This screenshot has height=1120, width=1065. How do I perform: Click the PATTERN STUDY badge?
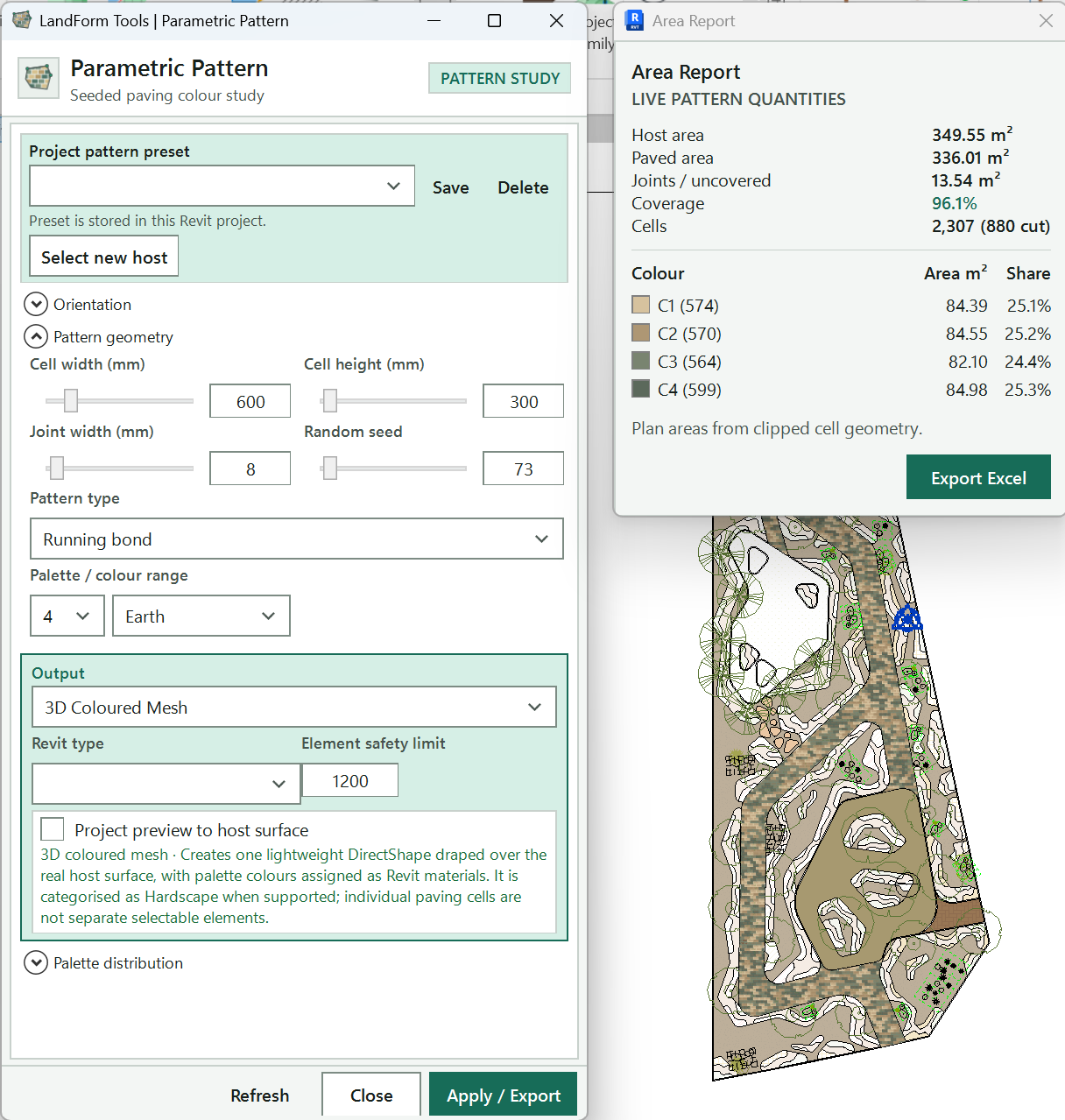(500, 78)
